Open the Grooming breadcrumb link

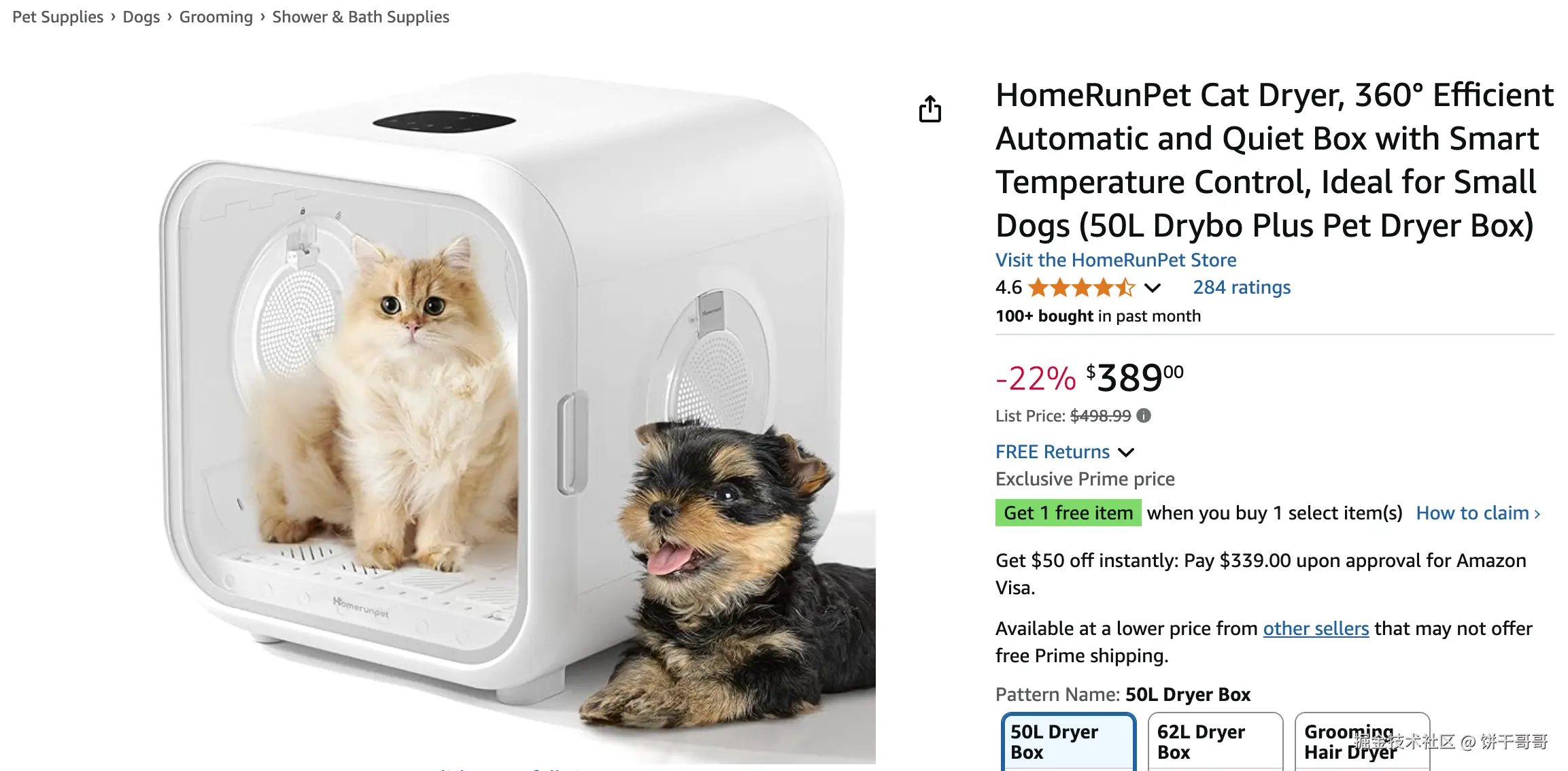point(216,17)
